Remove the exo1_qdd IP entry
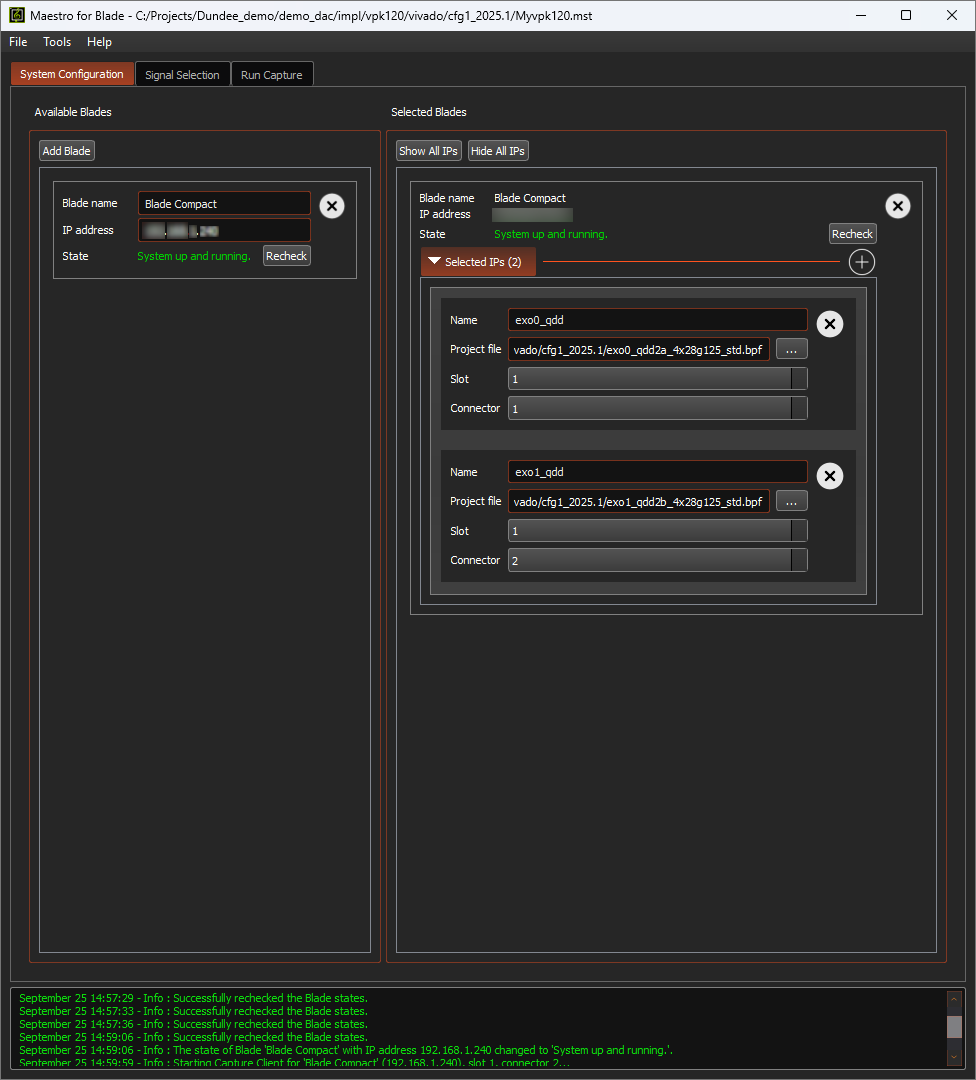 point(830,476)
